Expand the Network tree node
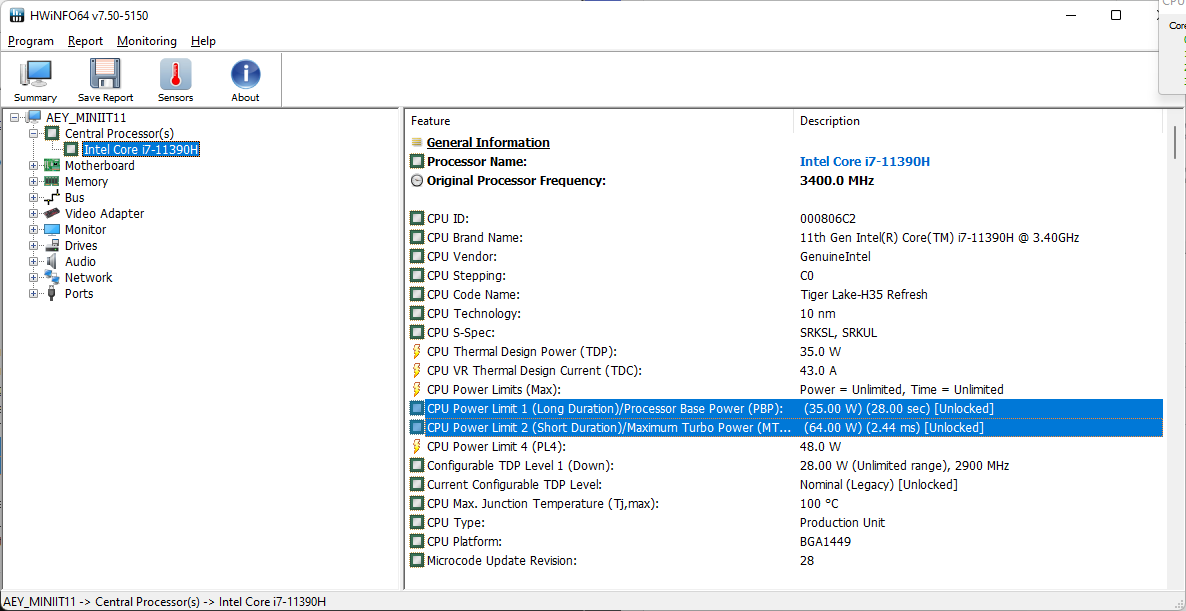The height and width of the screenshot is (611, 1186). tap(33, 278)
